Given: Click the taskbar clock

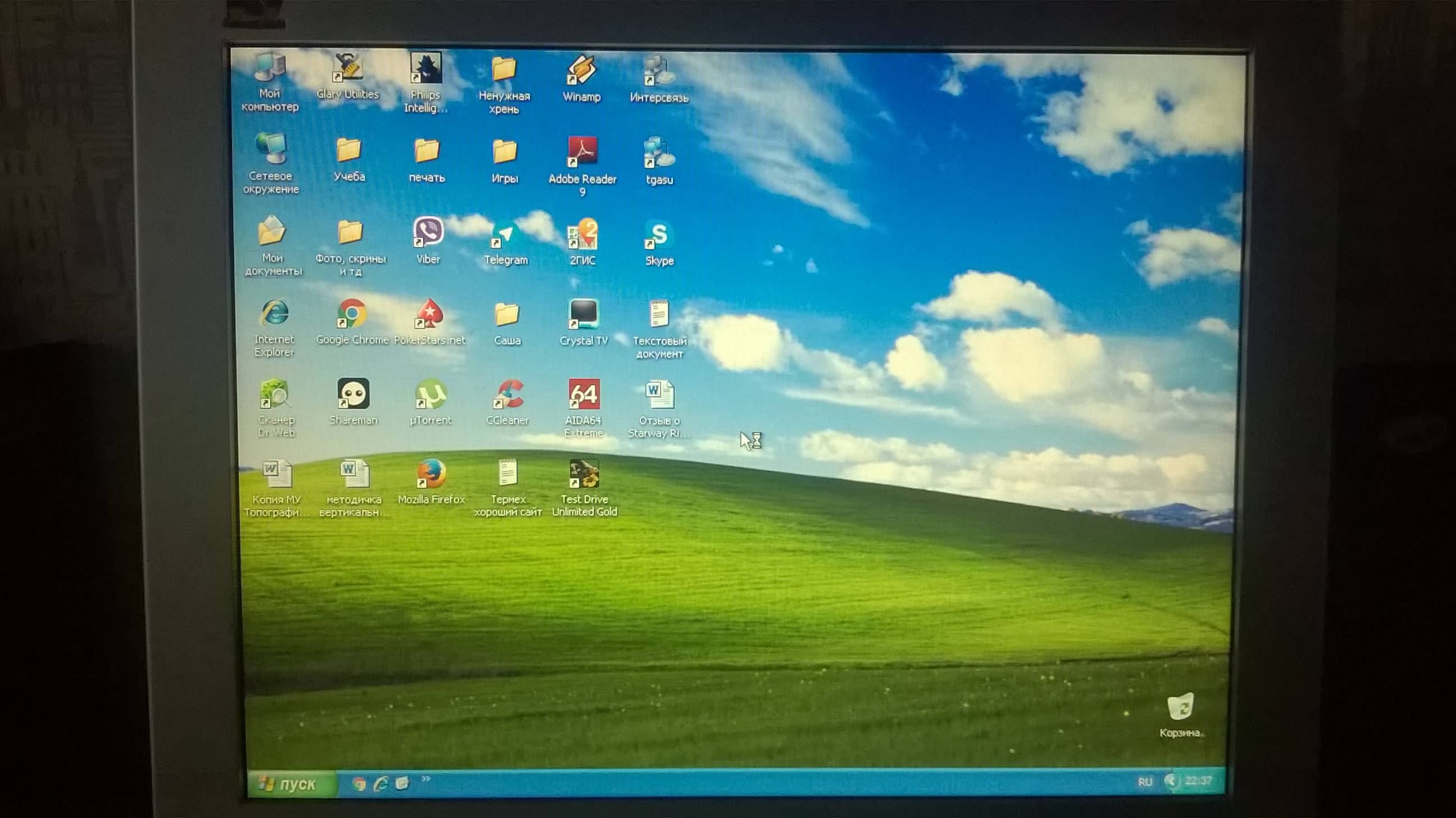Looking at the screenshot, I should 1198,781.
